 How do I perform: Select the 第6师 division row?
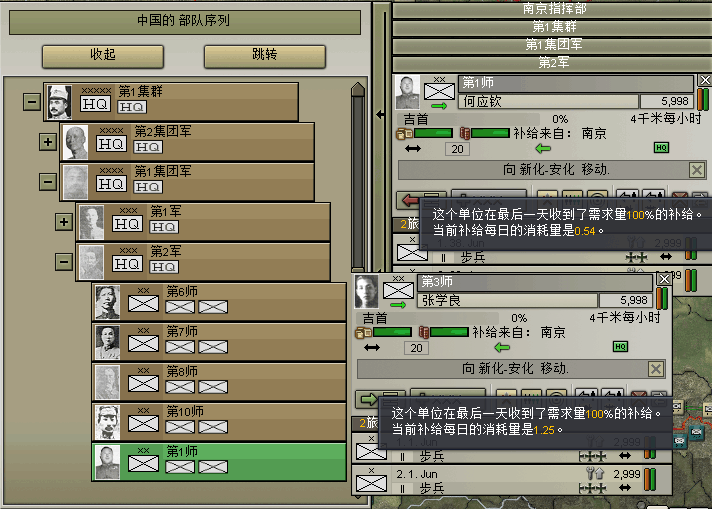tap(219, 302)
